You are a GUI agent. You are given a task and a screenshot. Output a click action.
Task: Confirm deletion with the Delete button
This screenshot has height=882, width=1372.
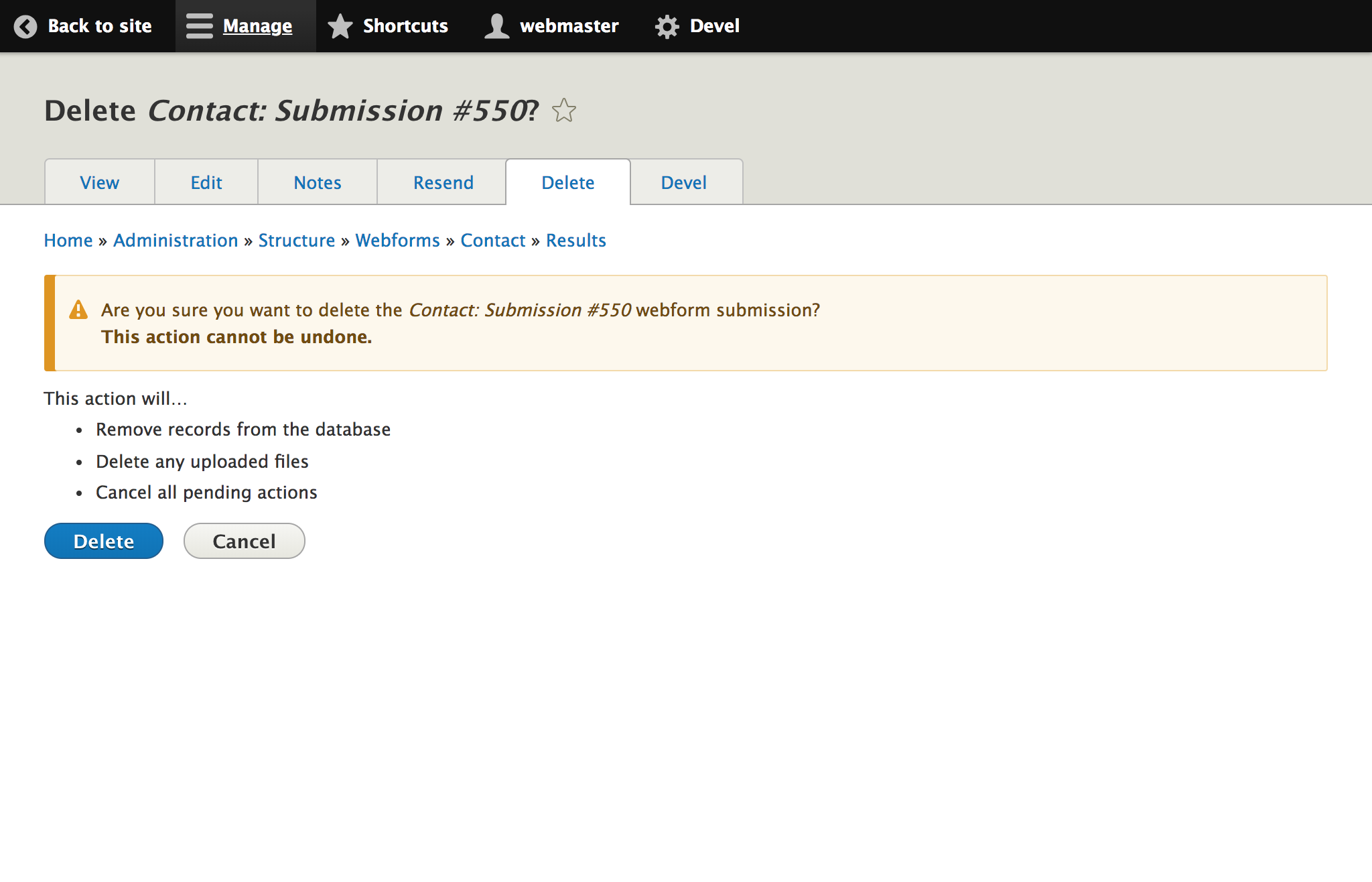(x=103, y=540)
